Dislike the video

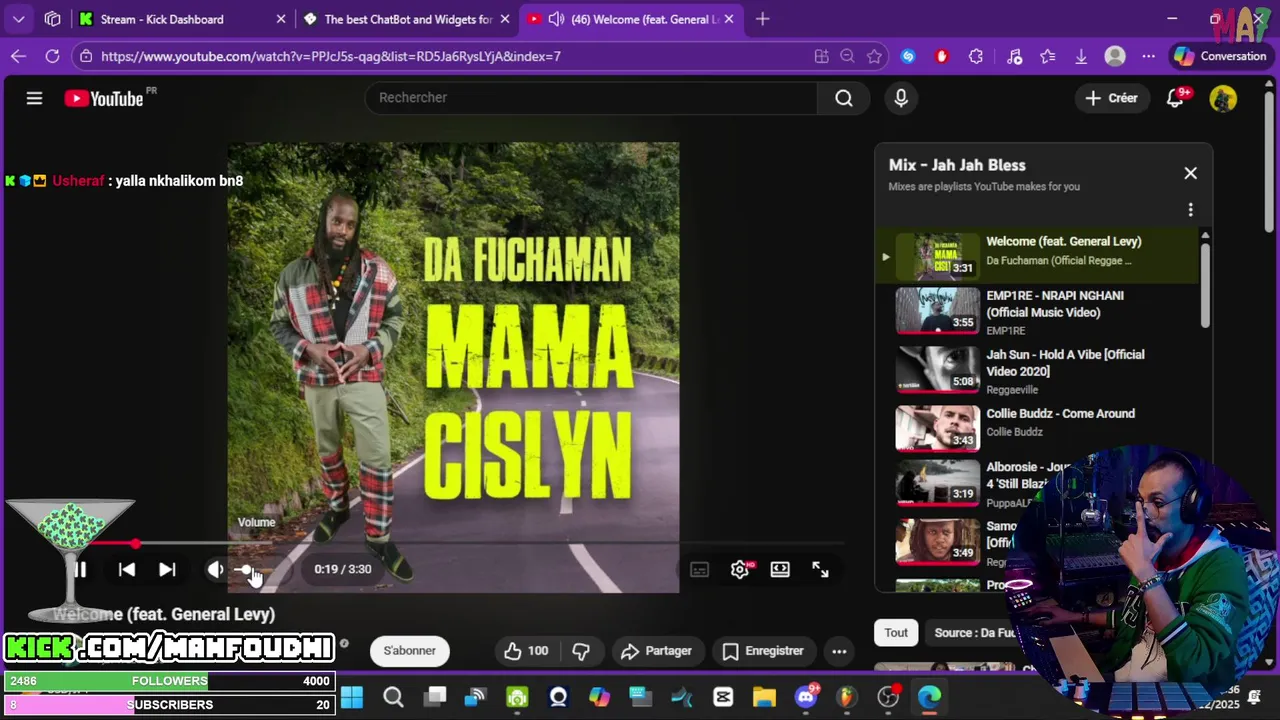[x=581, y=651]
